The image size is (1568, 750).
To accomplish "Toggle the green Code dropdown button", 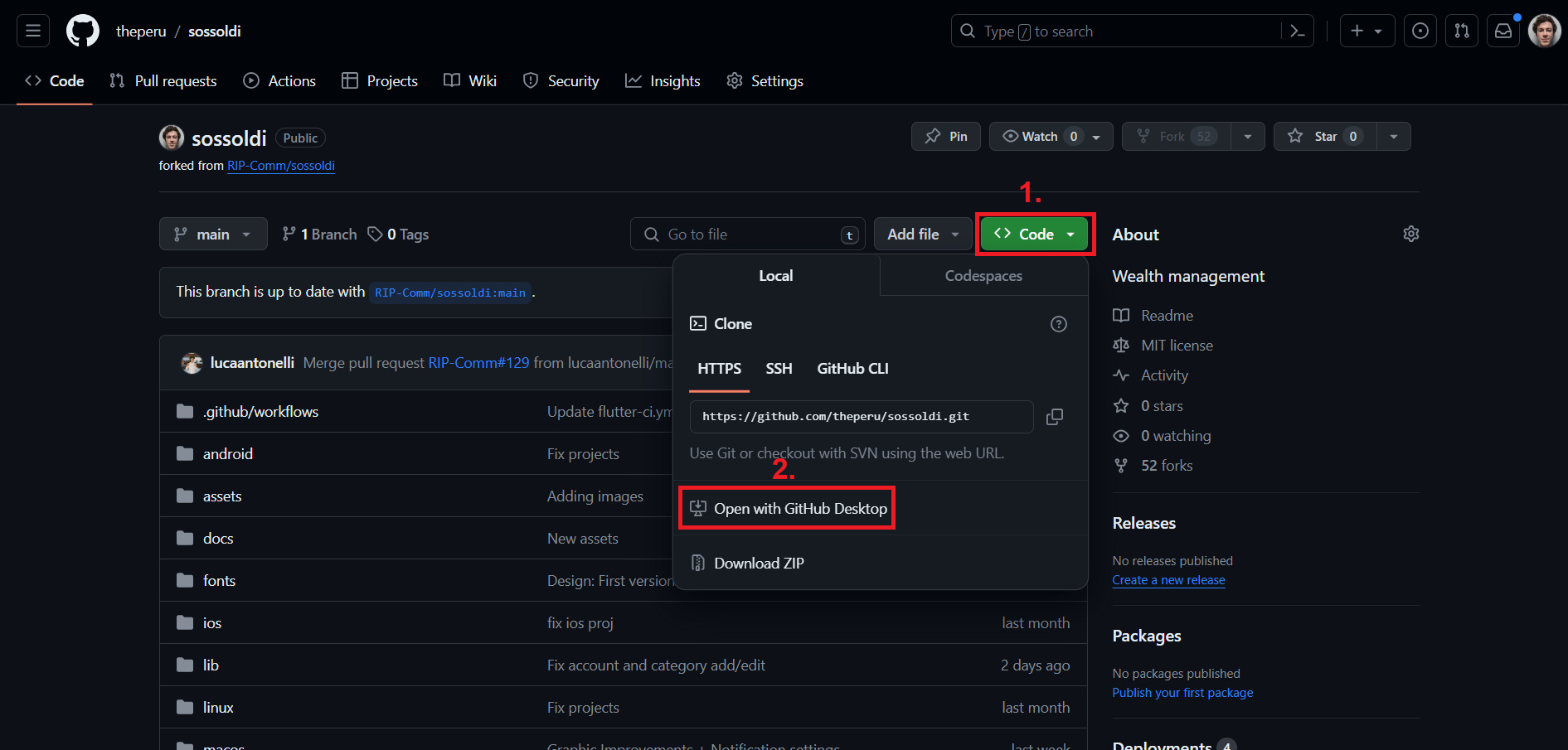I will [1036, 235].
